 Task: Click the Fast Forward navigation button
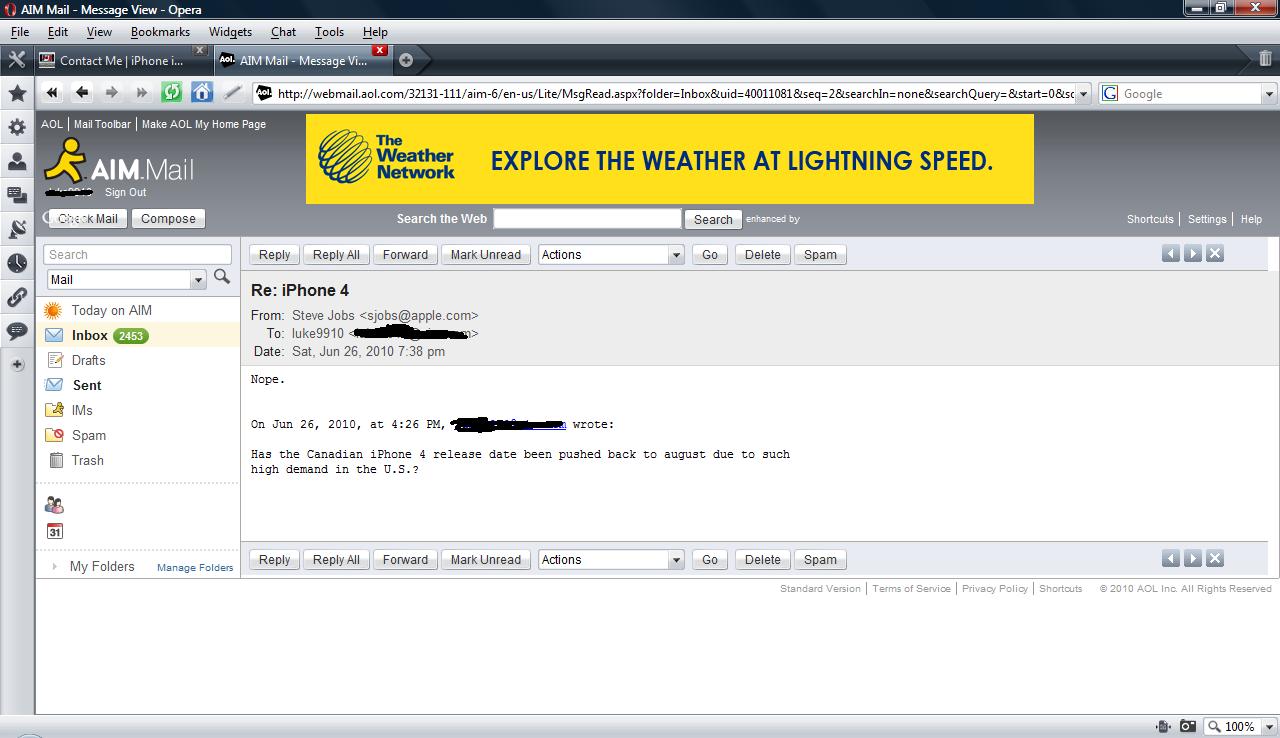click(142, 93)
